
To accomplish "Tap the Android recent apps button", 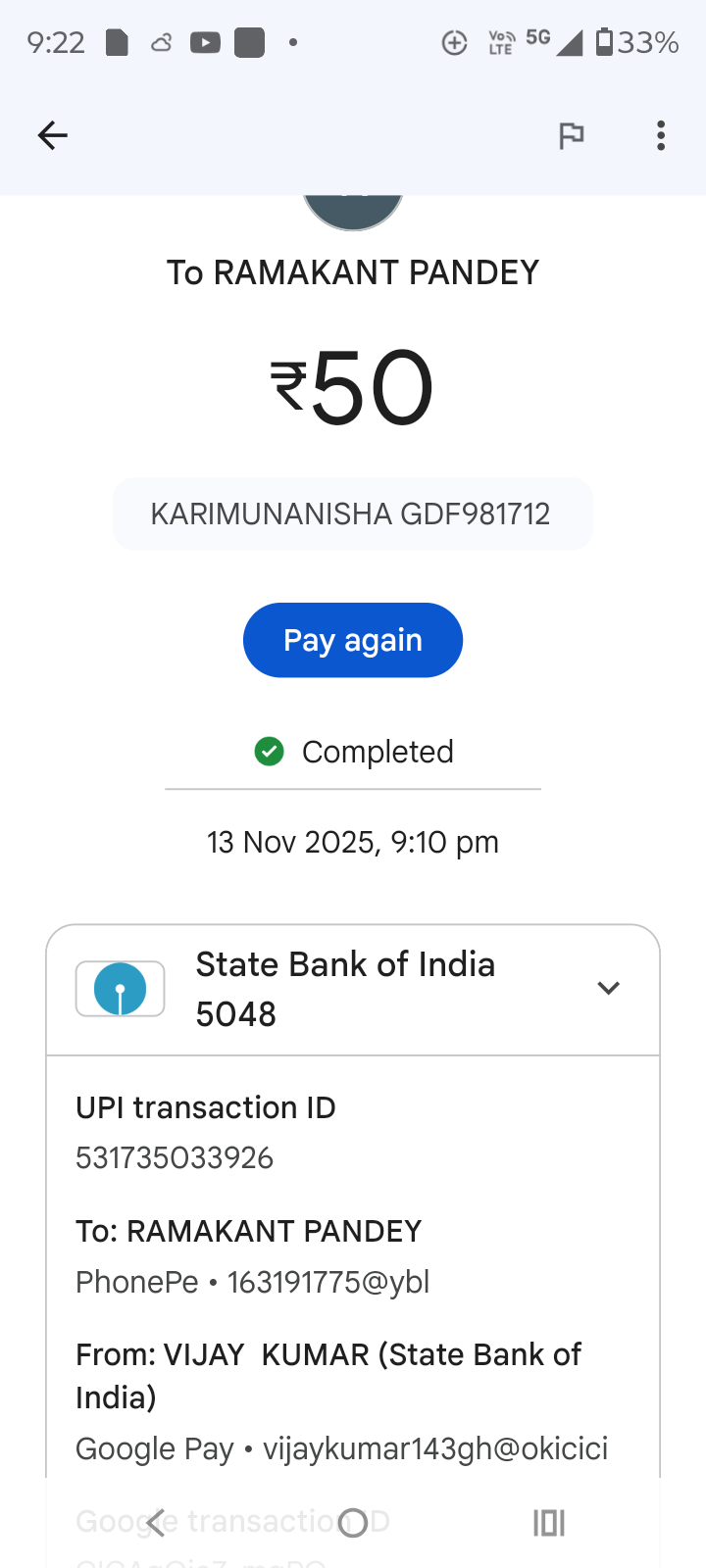I will tap(549, 1523).
